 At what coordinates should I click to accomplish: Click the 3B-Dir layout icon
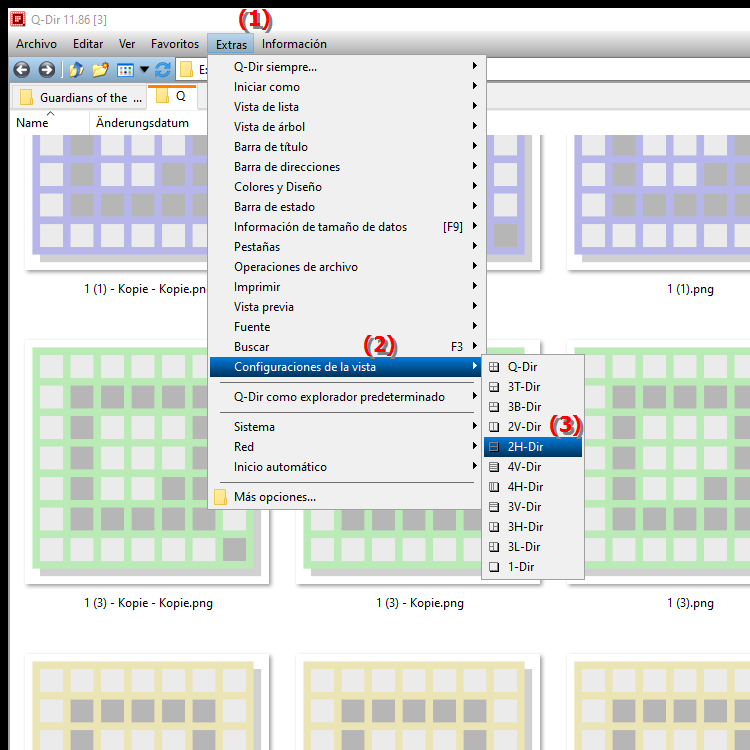pos(494,407)
